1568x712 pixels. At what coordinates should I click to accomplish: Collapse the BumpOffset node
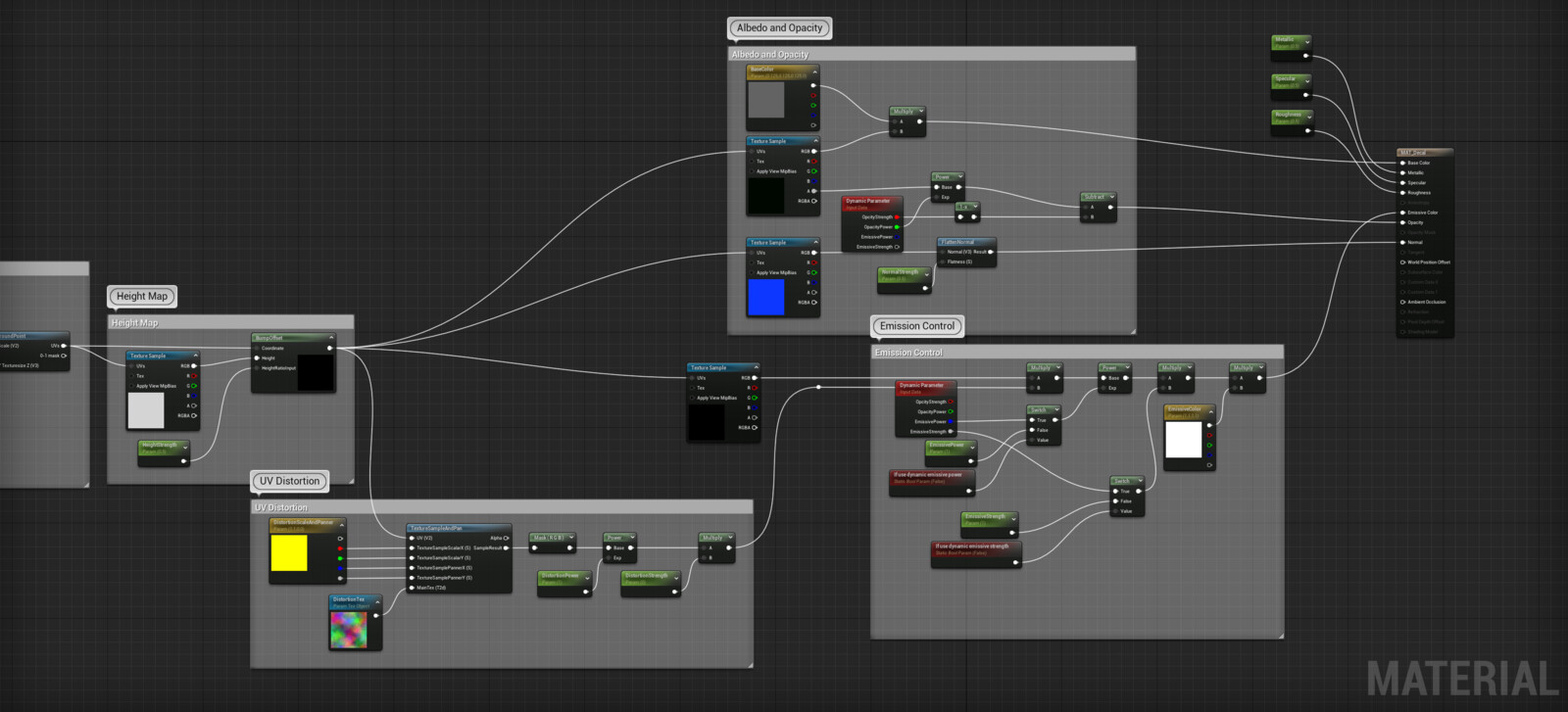pyautogui.click(x=330, y=338)
